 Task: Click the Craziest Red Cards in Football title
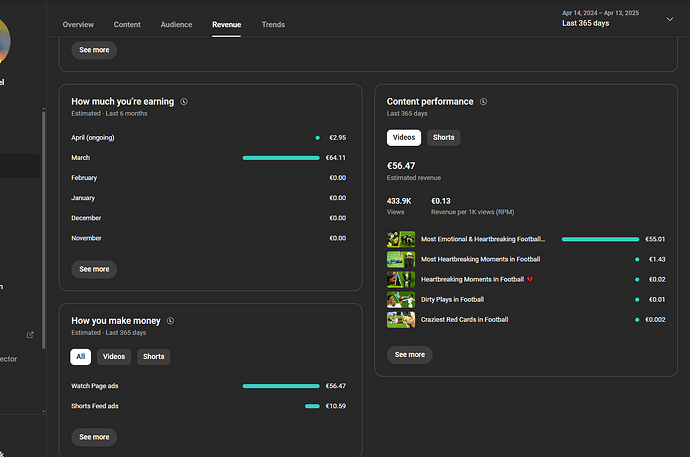[x=464, y=320]
